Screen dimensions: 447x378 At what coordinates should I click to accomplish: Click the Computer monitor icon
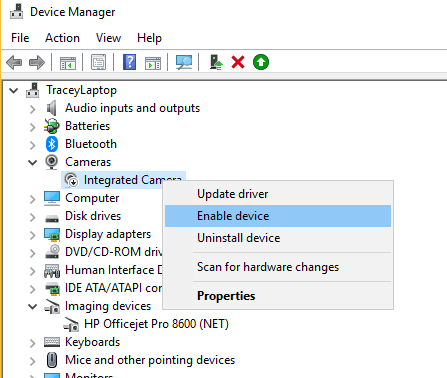pos(52,198)
